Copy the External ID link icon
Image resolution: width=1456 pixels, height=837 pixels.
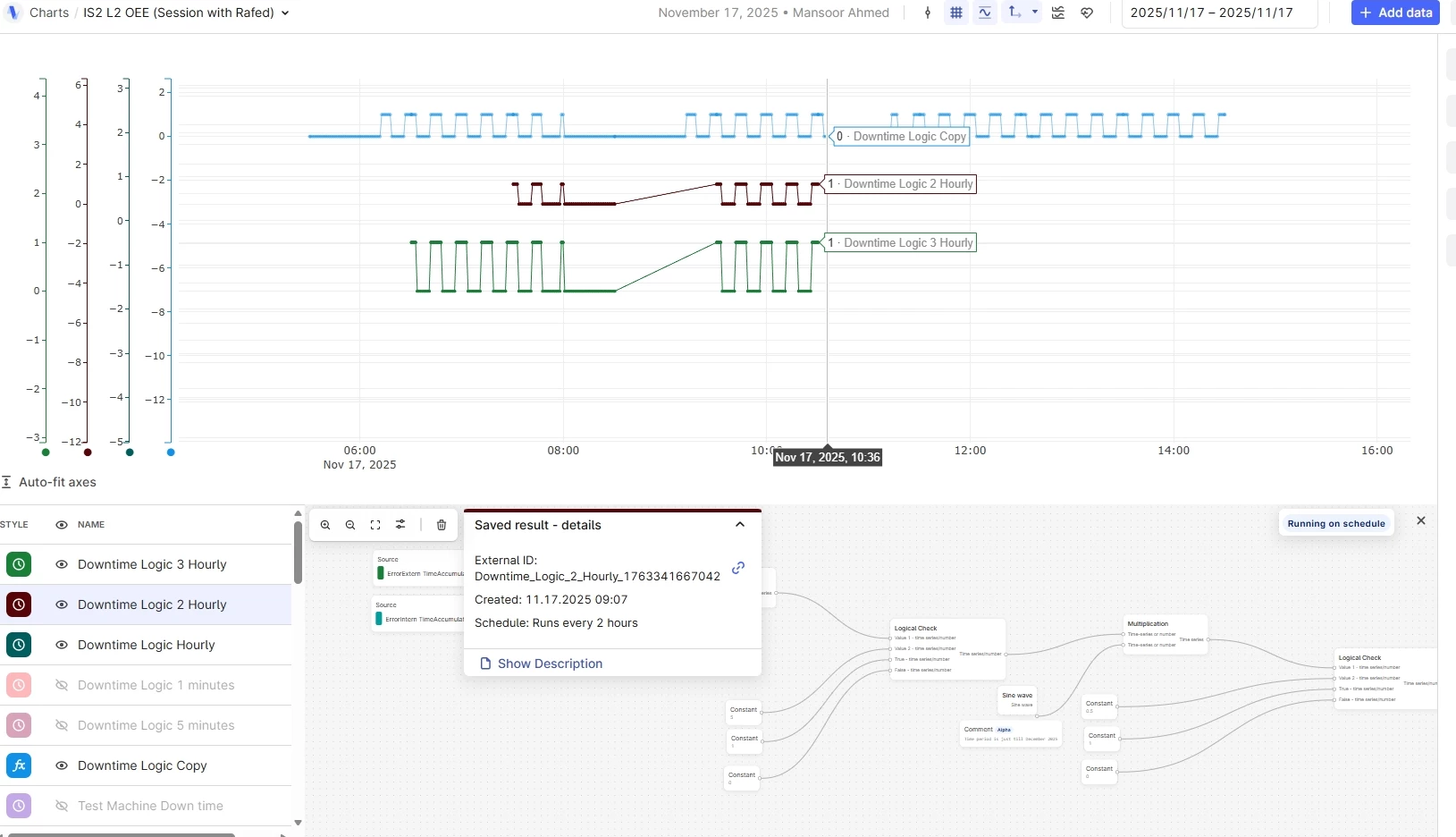[738, 568]
